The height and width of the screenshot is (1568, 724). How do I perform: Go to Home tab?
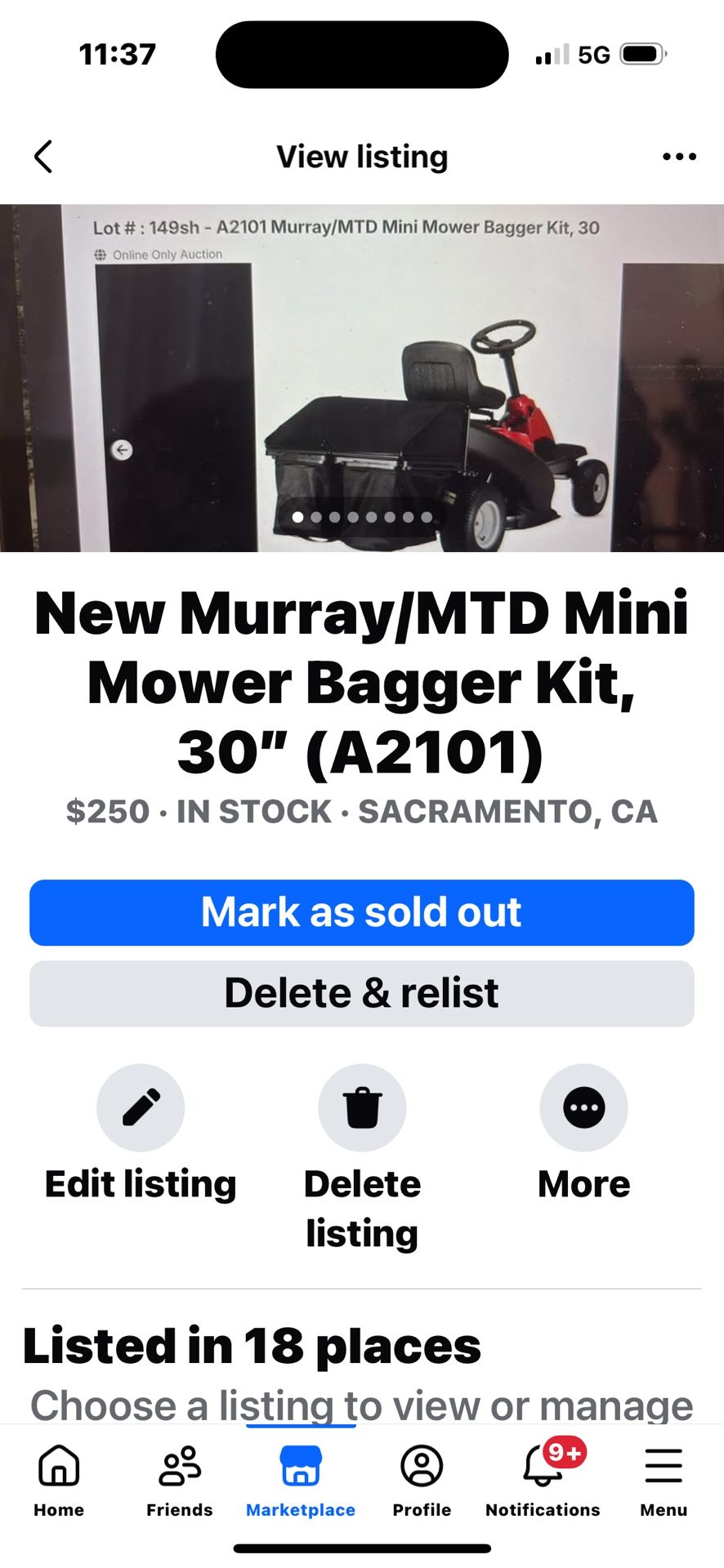(59, 1480)
